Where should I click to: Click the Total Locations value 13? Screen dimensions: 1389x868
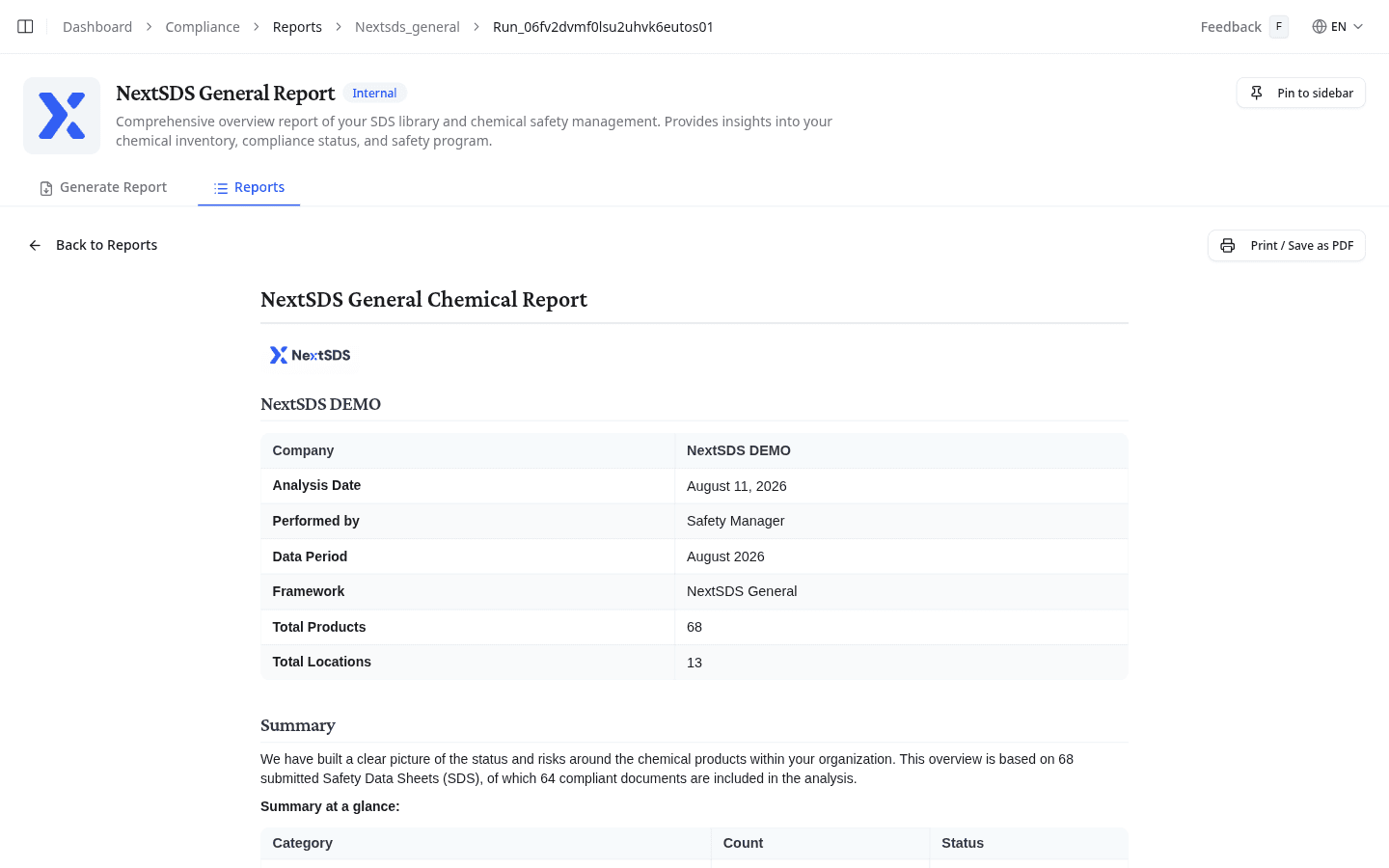click(694, 663)
